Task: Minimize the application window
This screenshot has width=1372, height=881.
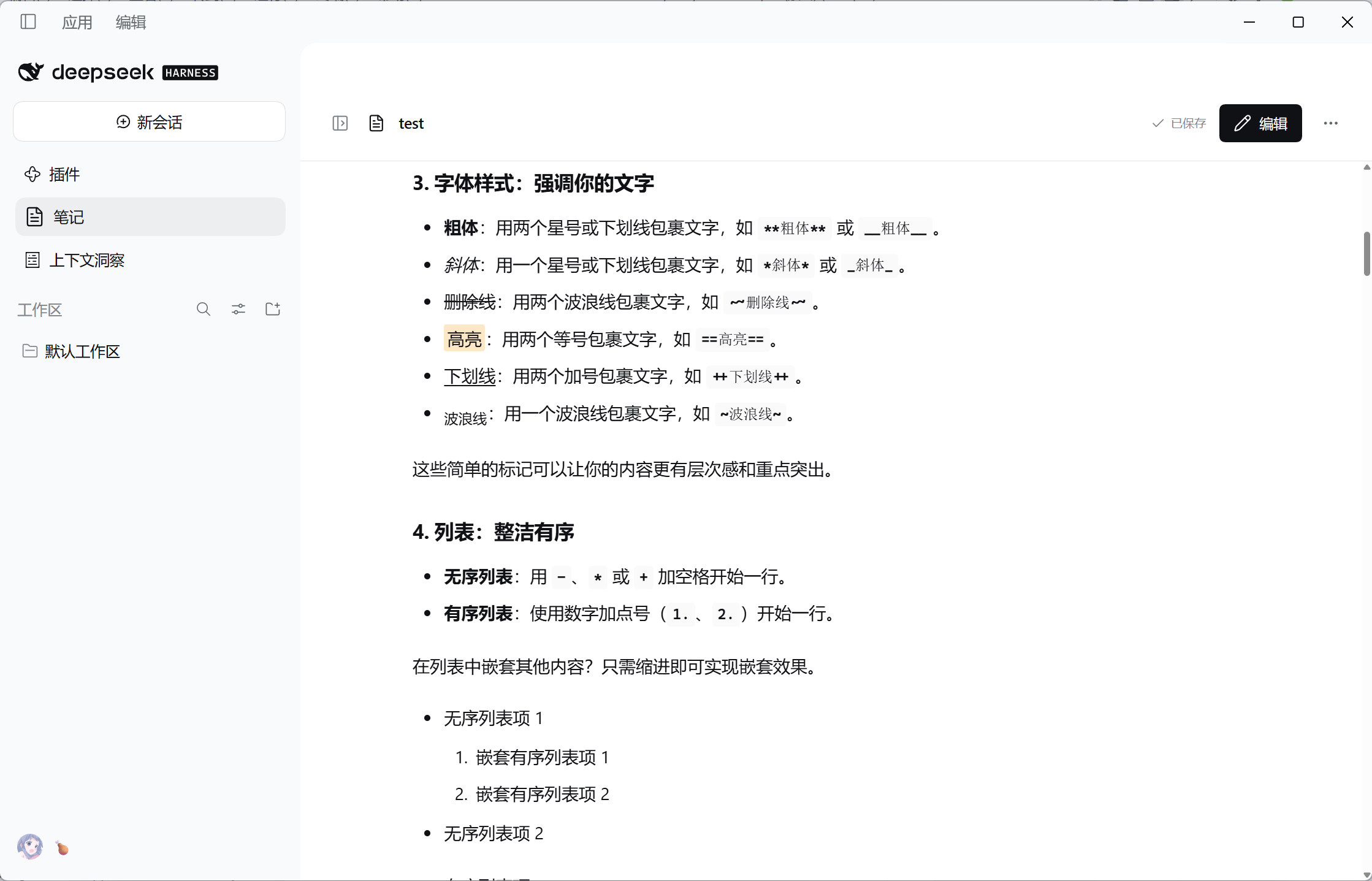Action: [x=1249, y=22]
